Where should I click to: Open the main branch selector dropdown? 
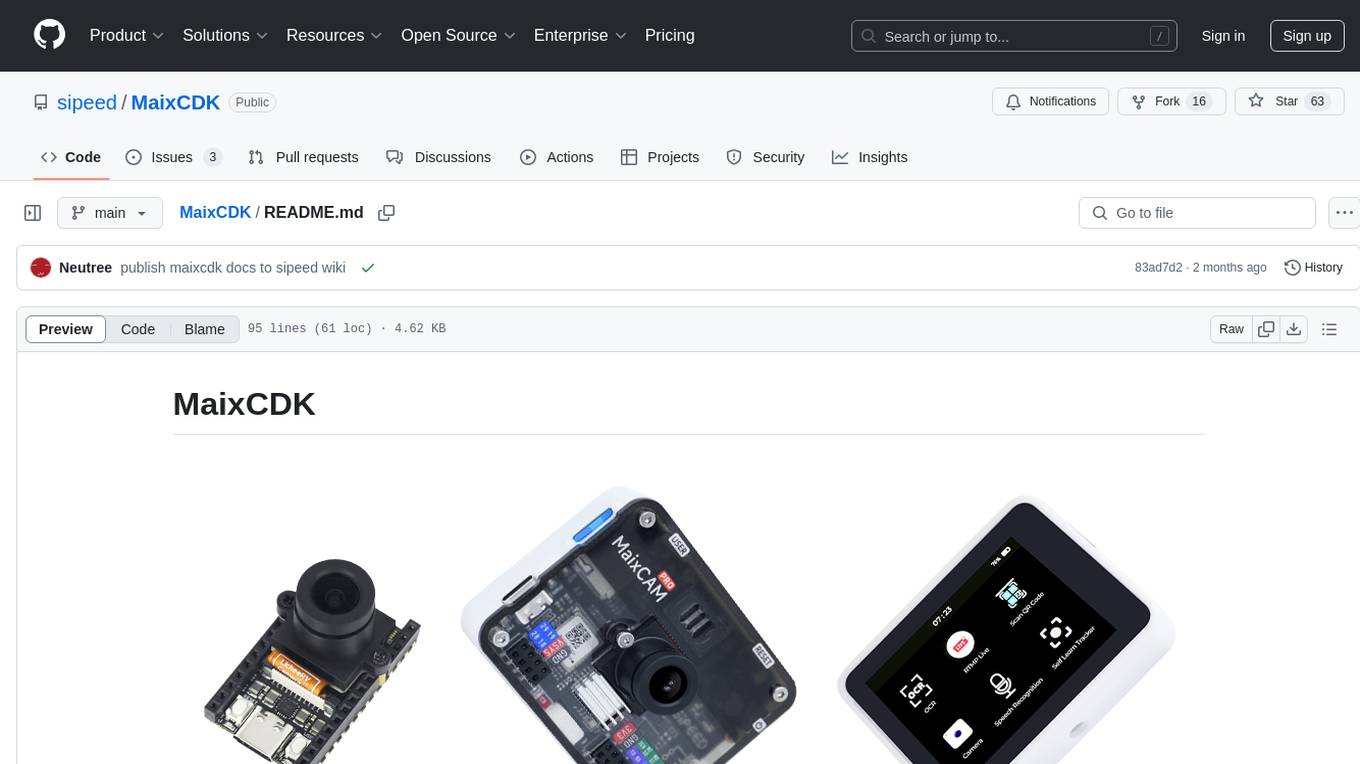pos(110,213)
